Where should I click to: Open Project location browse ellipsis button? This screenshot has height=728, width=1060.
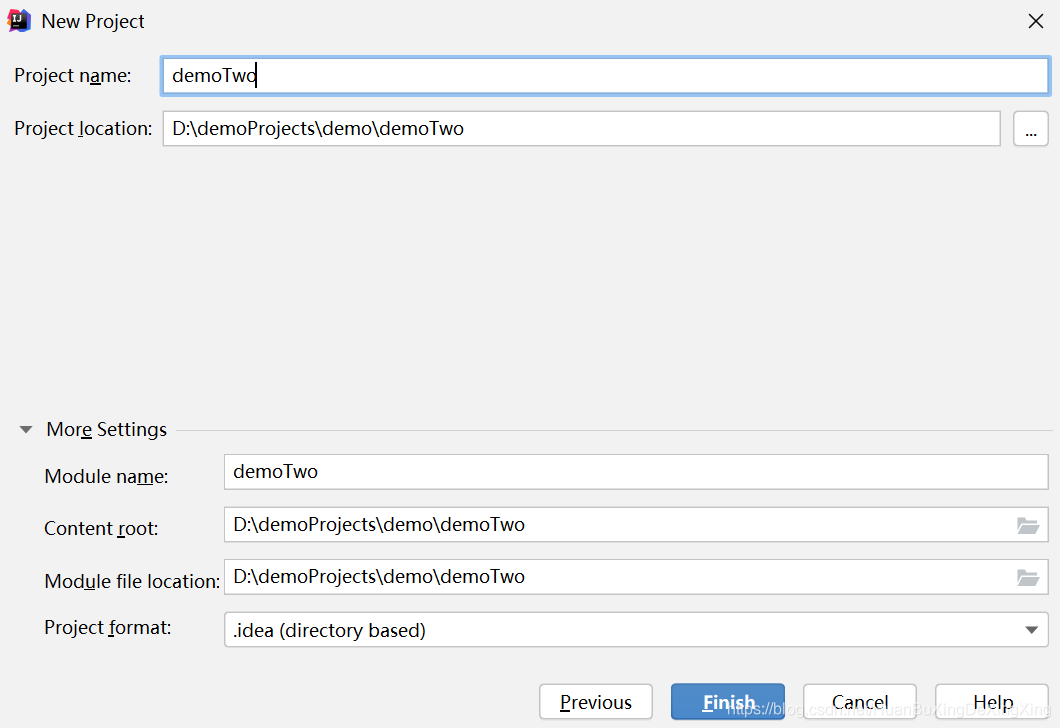coord(1030,128)
